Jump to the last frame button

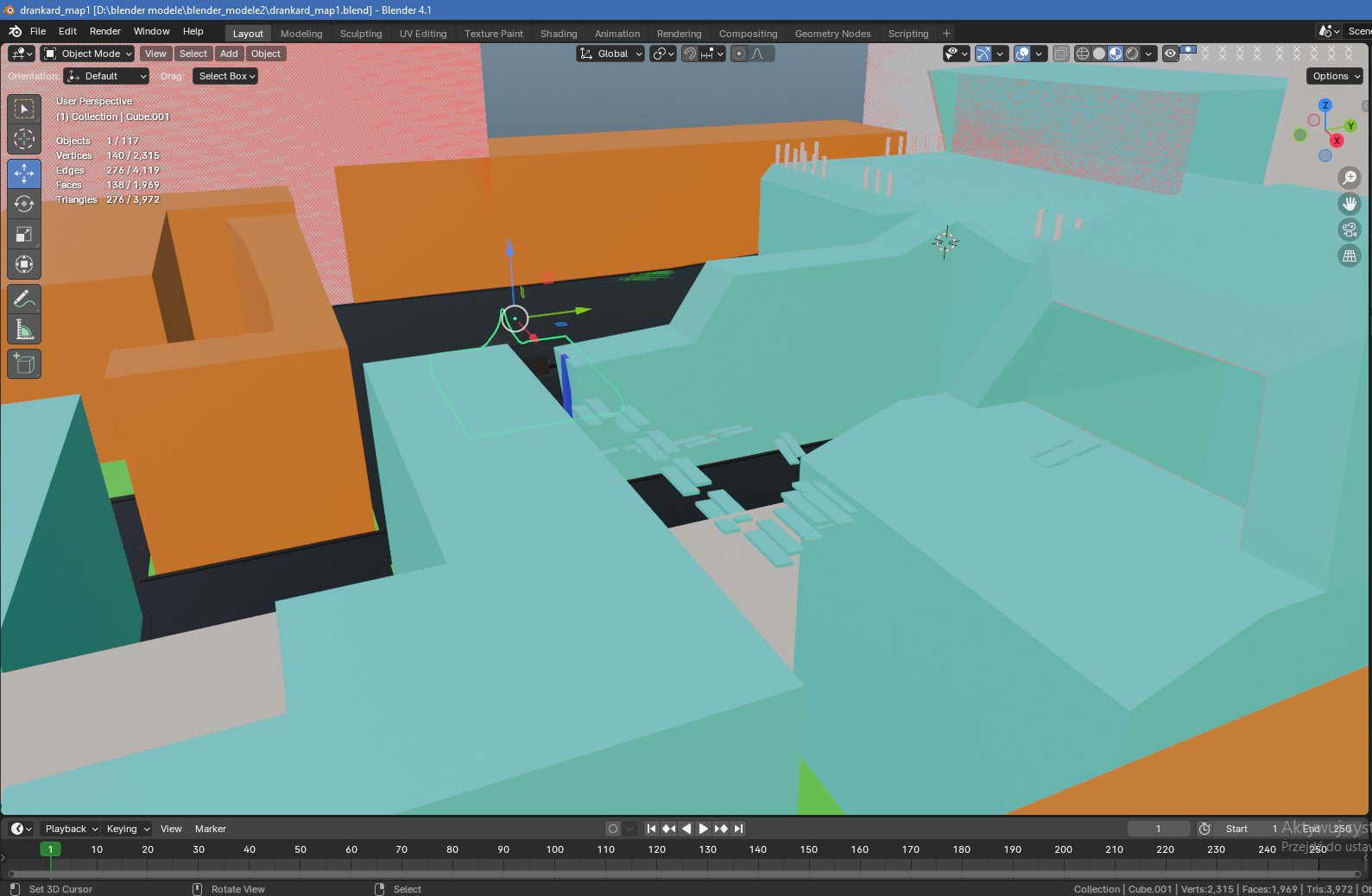coord(738,829)
